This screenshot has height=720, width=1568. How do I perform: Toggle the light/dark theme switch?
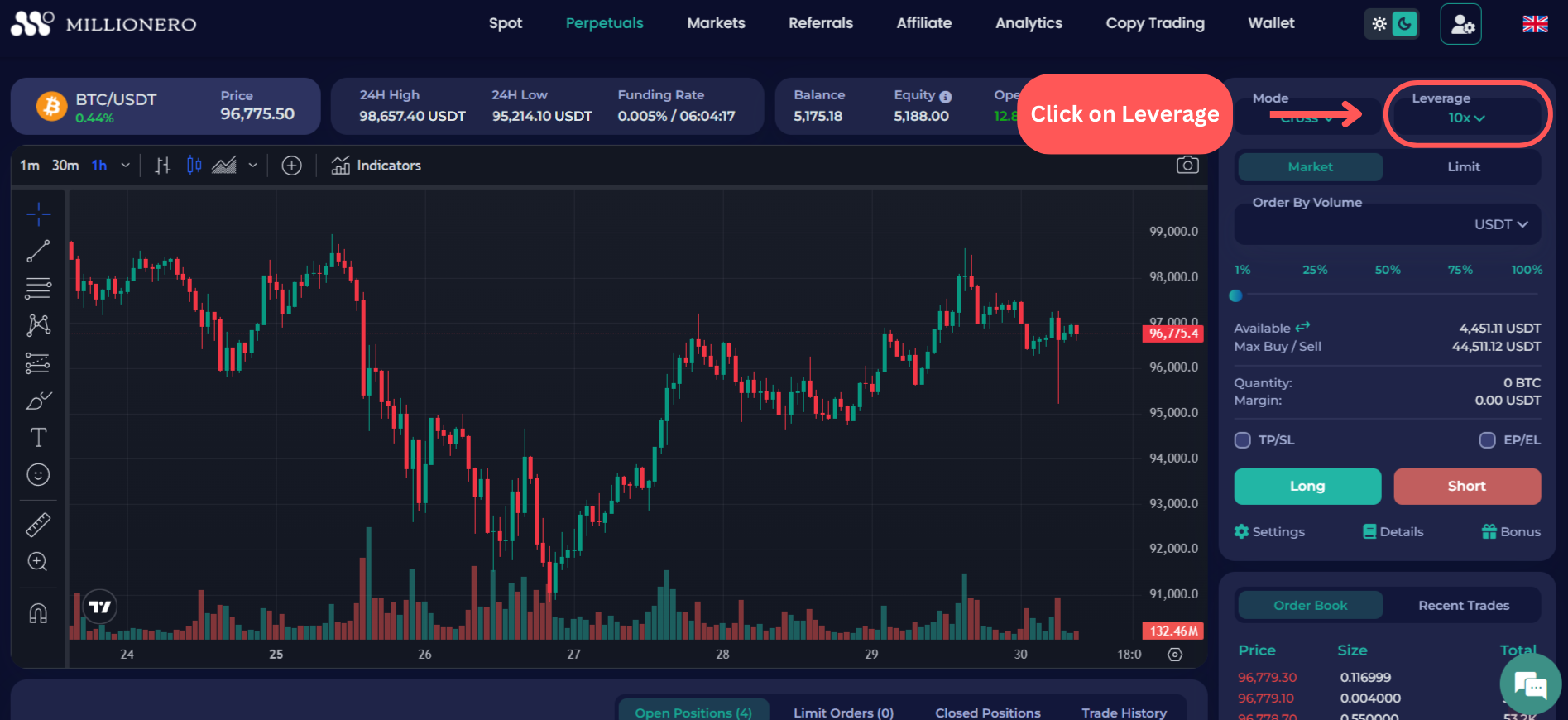pos(1391,24)
